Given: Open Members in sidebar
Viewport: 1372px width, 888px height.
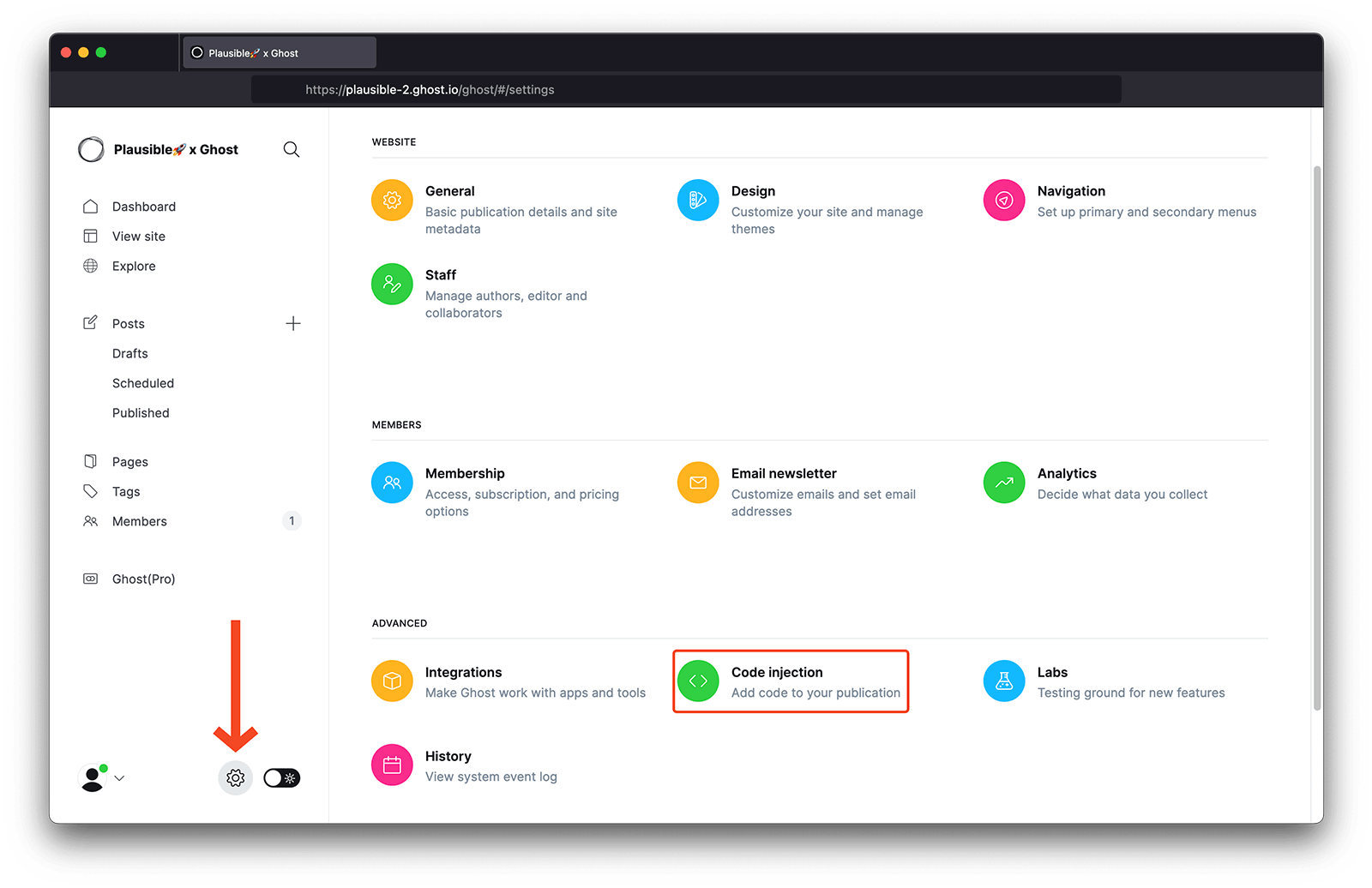Looking at the screenshot, I should pos(140,521).
